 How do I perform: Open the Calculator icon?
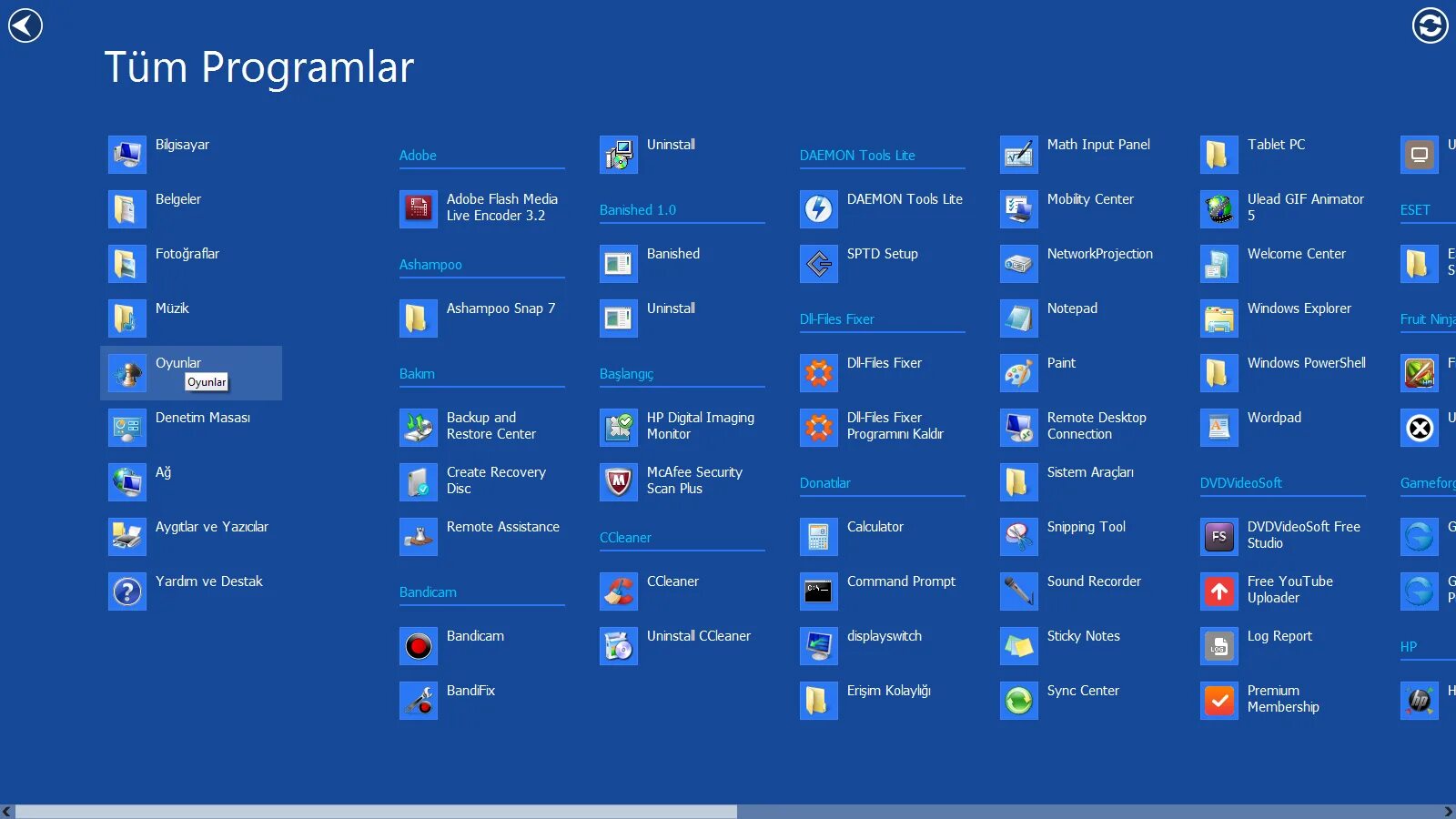(819, 537)
